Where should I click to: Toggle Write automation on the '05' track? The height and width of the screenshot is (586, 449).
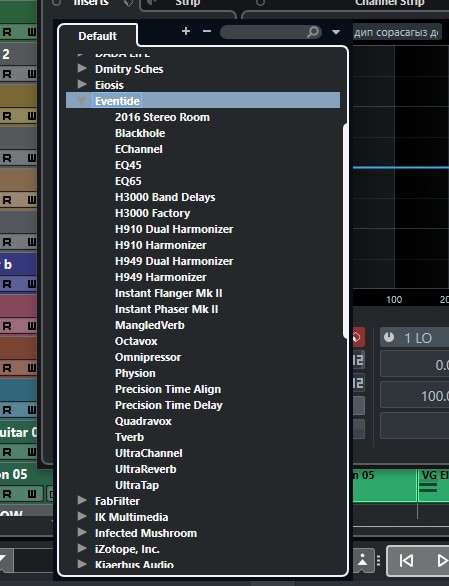pos(31,494)
